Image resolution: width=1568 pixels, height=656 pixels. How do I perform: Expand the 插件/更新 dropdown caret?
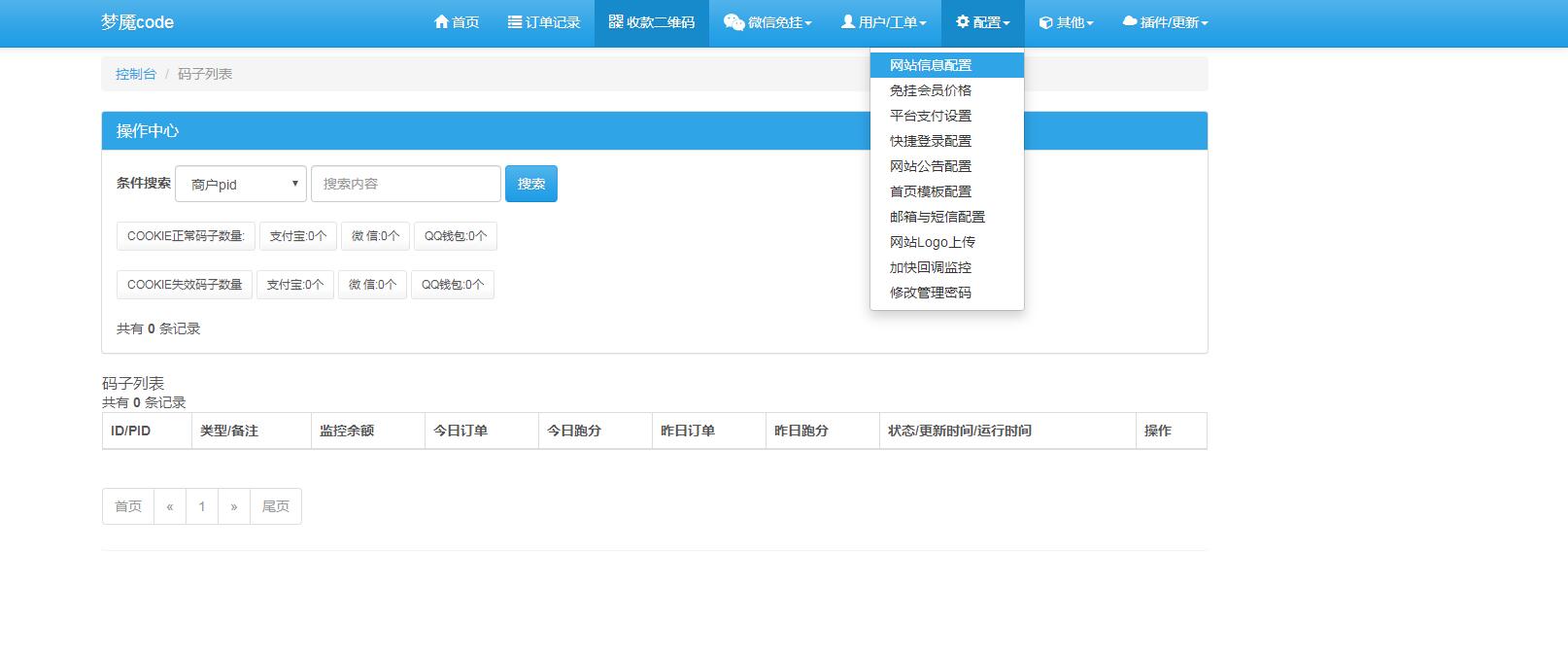click(x=1205, y=23)
